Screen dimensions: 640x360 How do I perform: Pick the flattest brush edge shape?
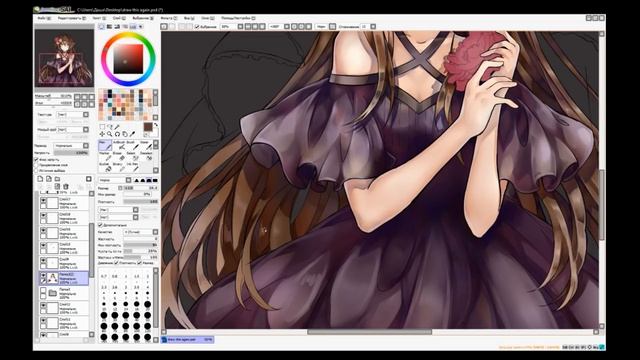(155, 180)
